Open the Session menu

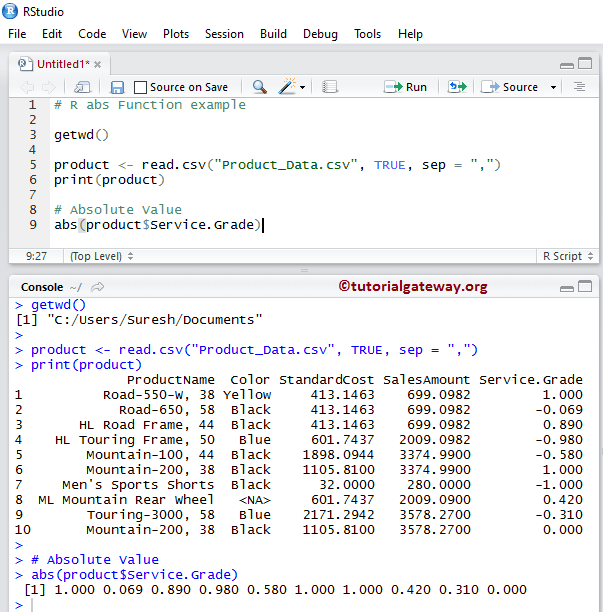pyautogui.click(x=224, y=34)
